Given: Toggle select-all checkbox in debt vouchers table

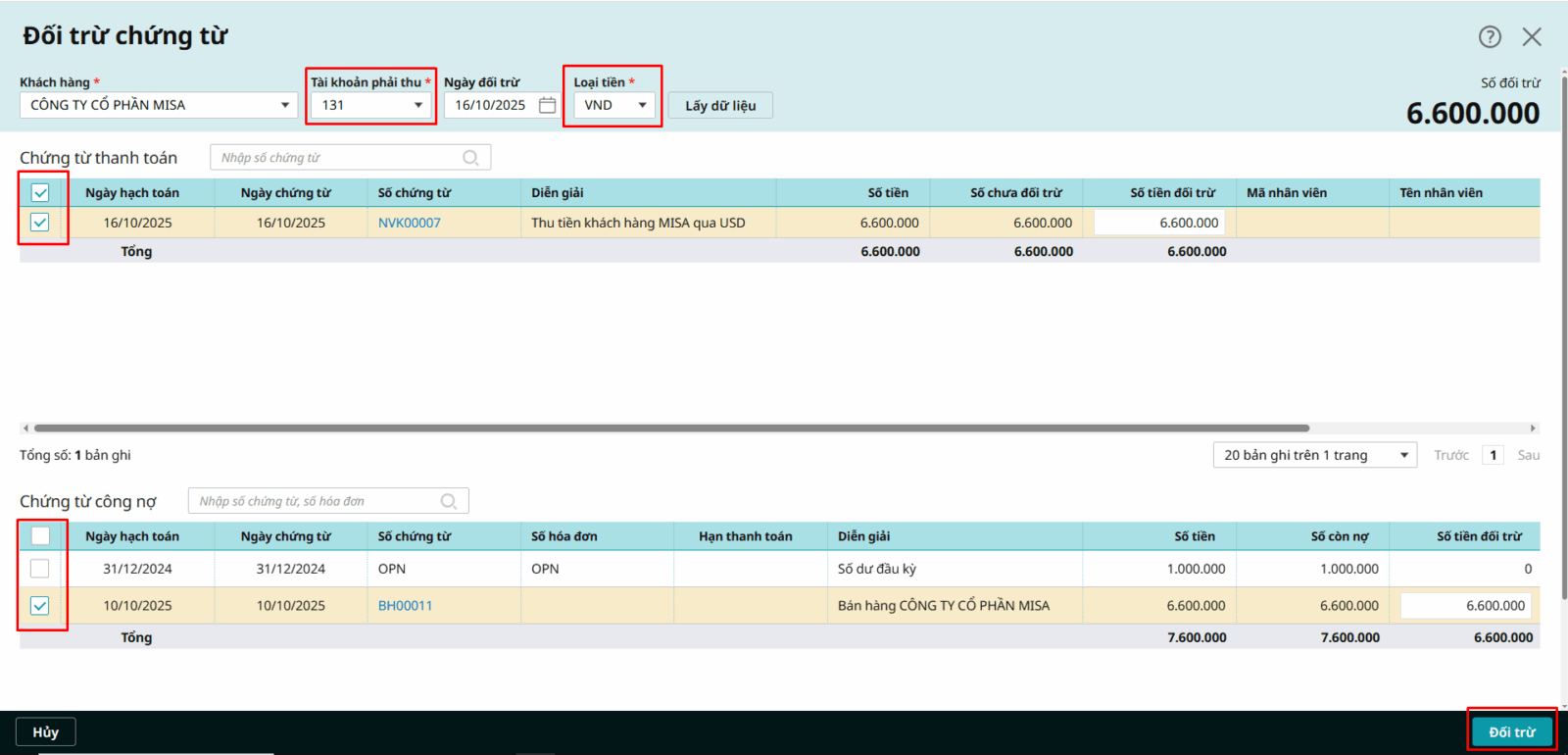Looking at the screenshot, I should (x=40, y=536).
